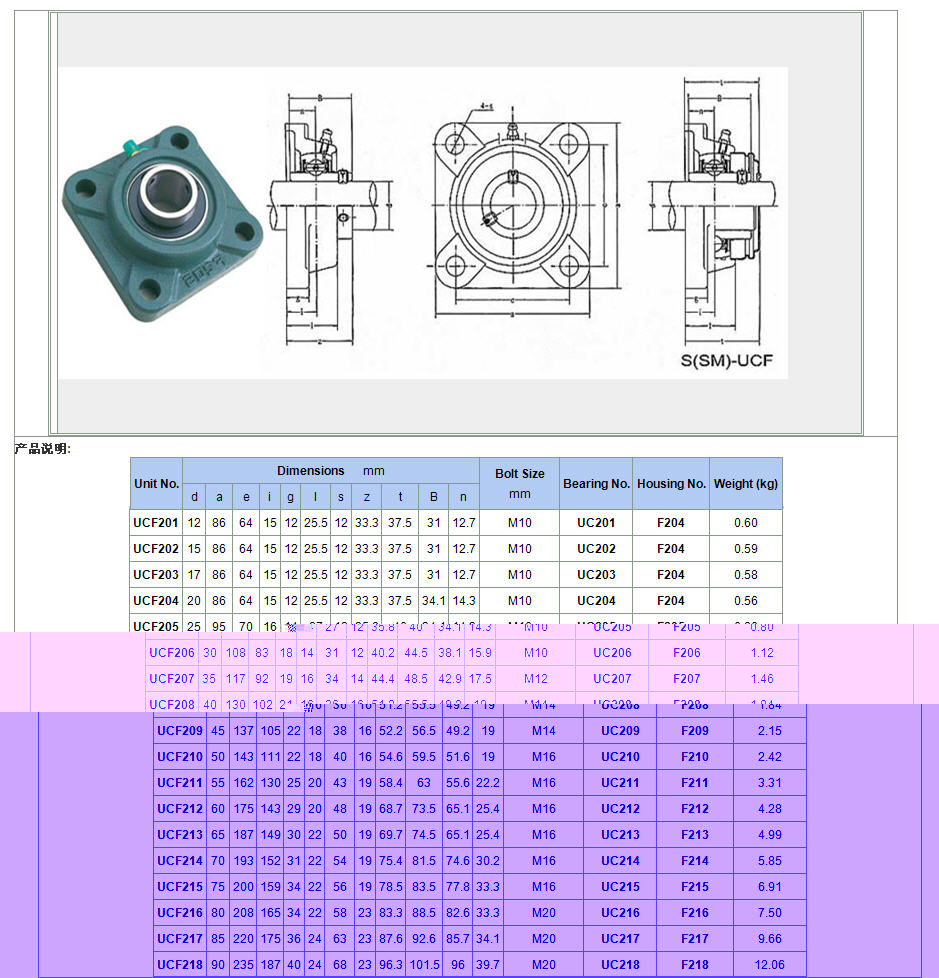Click bearing number UC201

[x=596, y=523]
